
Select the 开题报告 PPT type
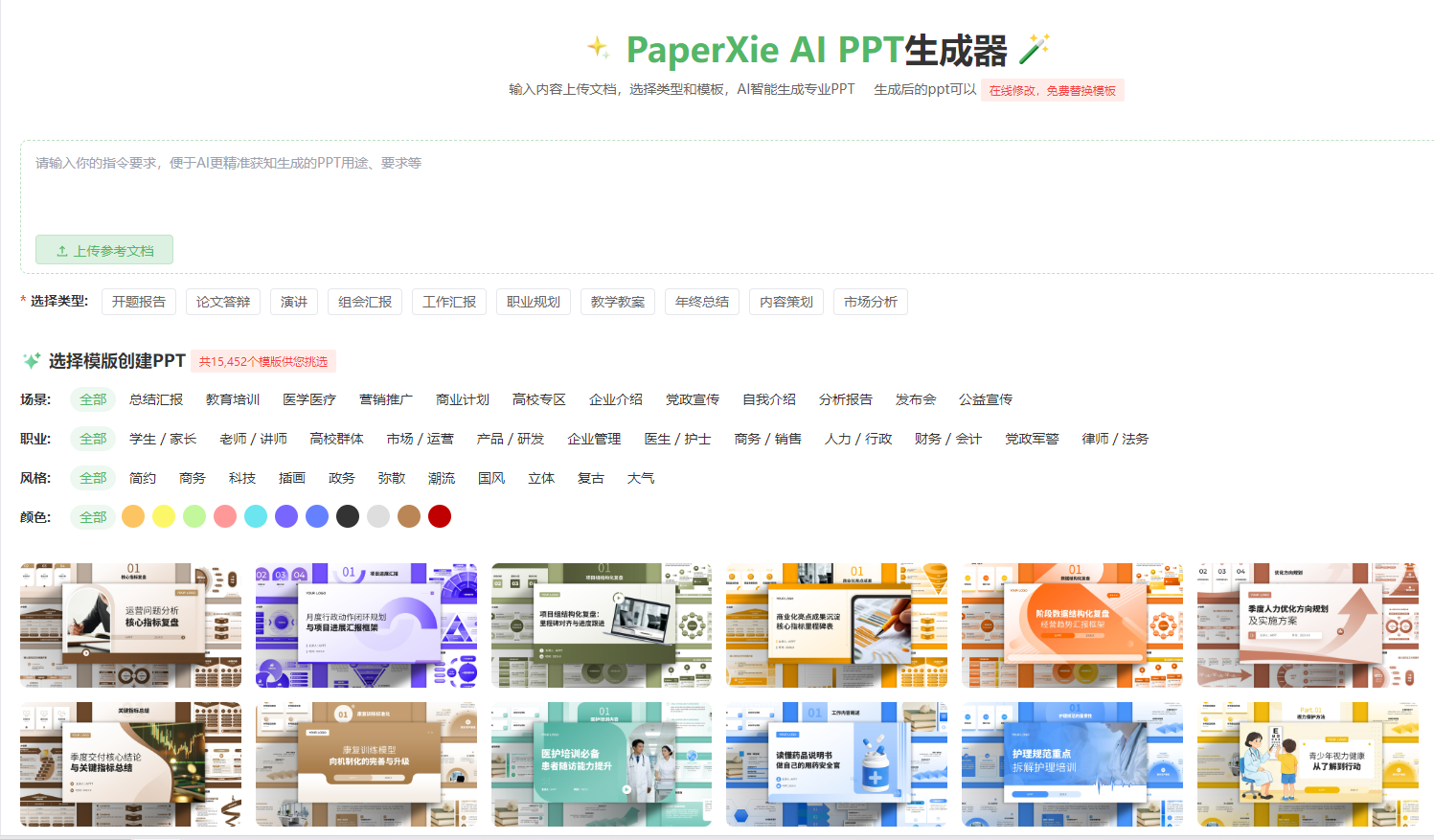[x=138, y=302]
